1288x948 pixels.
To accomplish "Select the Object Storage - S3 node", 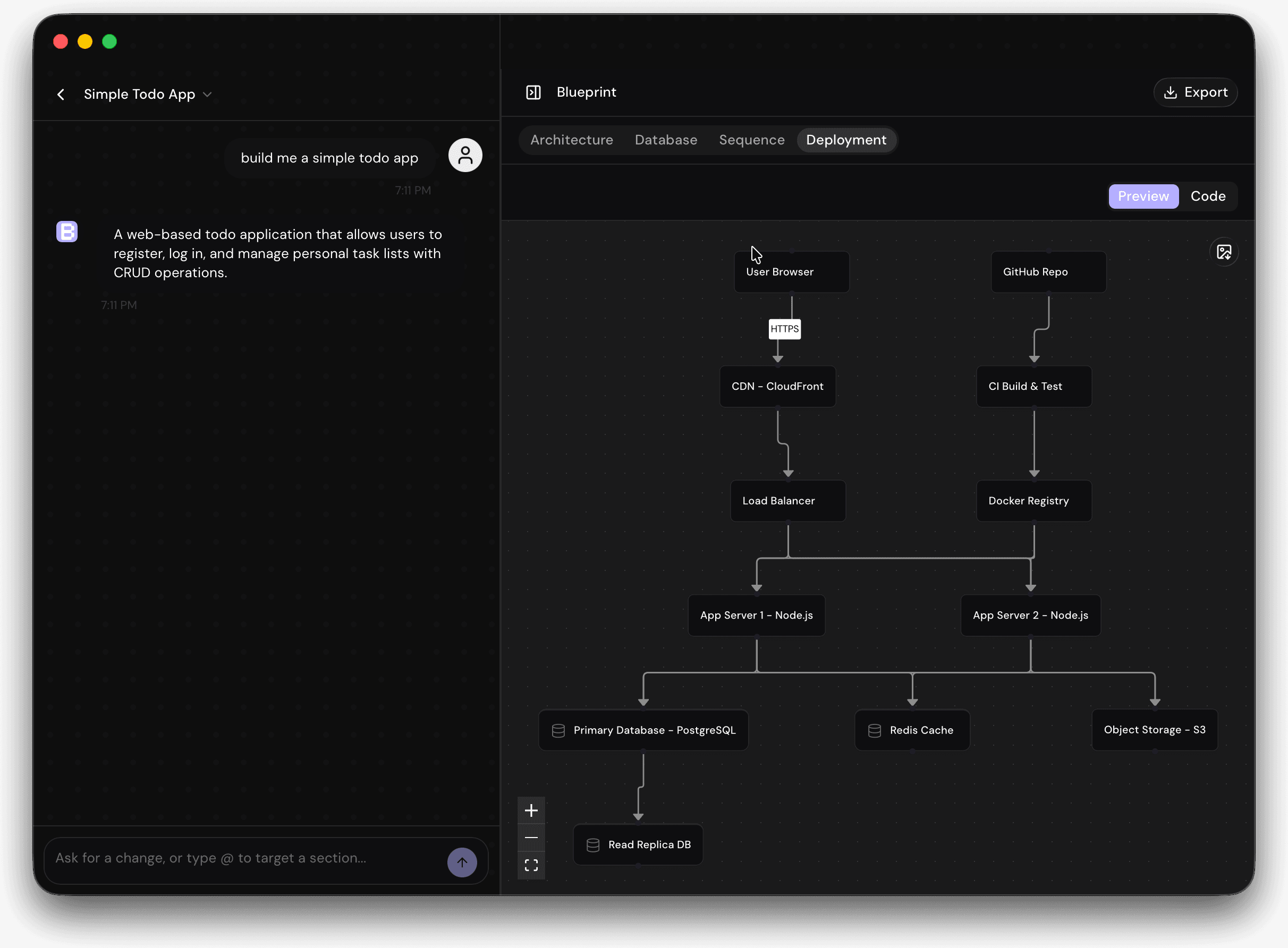I will 1154,730.
